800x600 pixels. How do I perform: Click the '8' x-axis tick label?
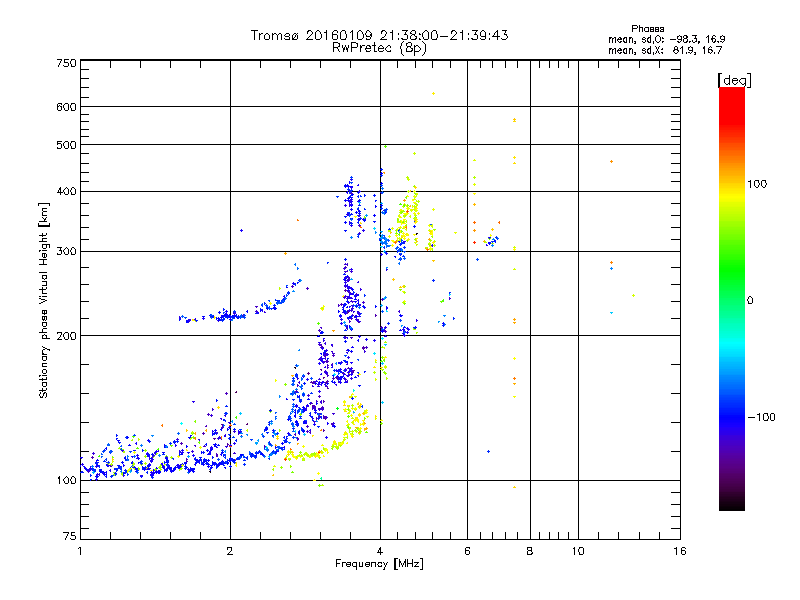(530, 551)
